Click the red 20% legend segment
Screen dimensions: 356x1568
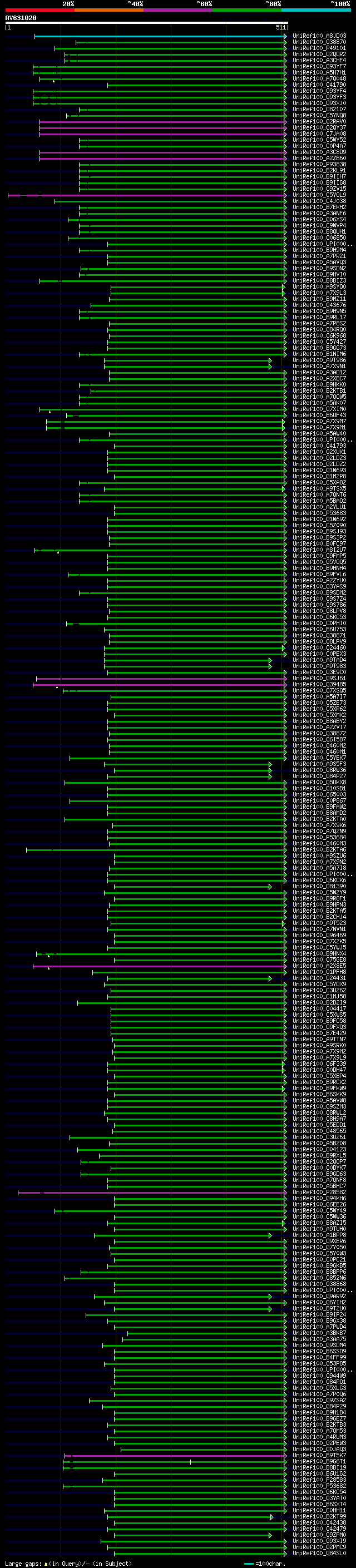point(39,10)
